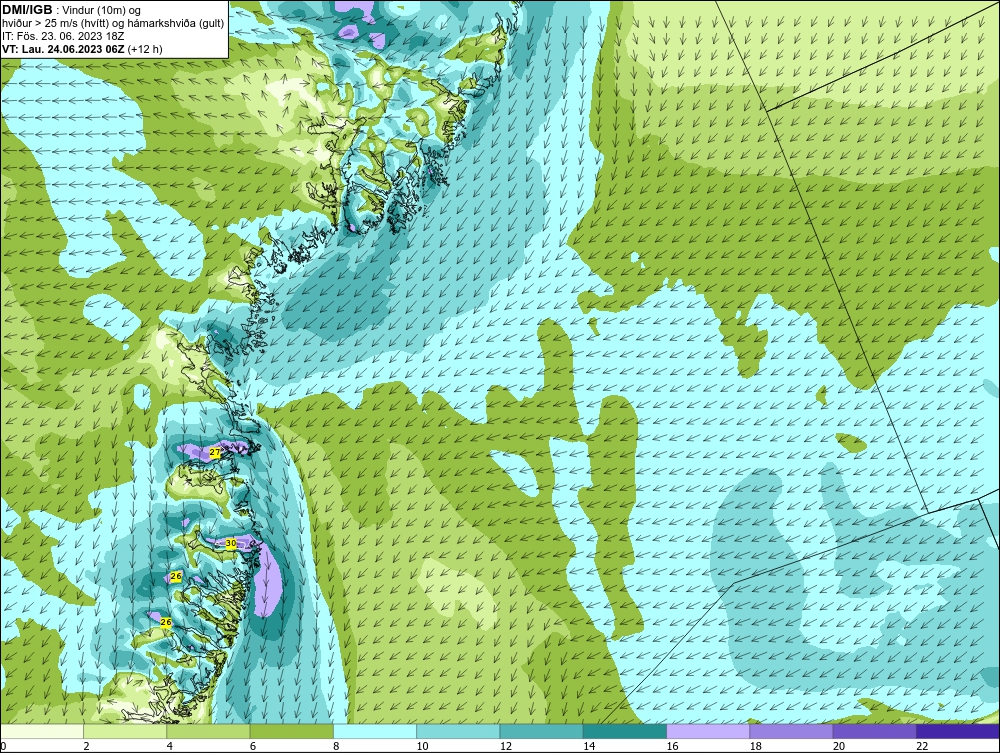
Task: Pick the 4–6 m/s green legend swatch
Action: point(209,731)
